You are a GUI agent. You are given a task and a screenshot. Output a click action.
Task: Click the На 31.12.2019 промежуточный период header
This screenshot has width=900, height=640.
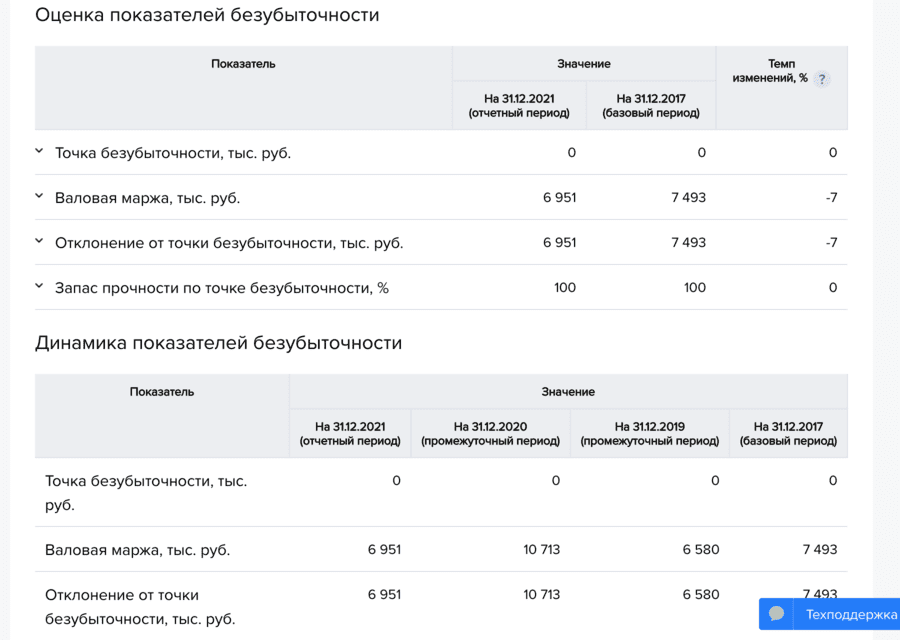tap(650, 434)
